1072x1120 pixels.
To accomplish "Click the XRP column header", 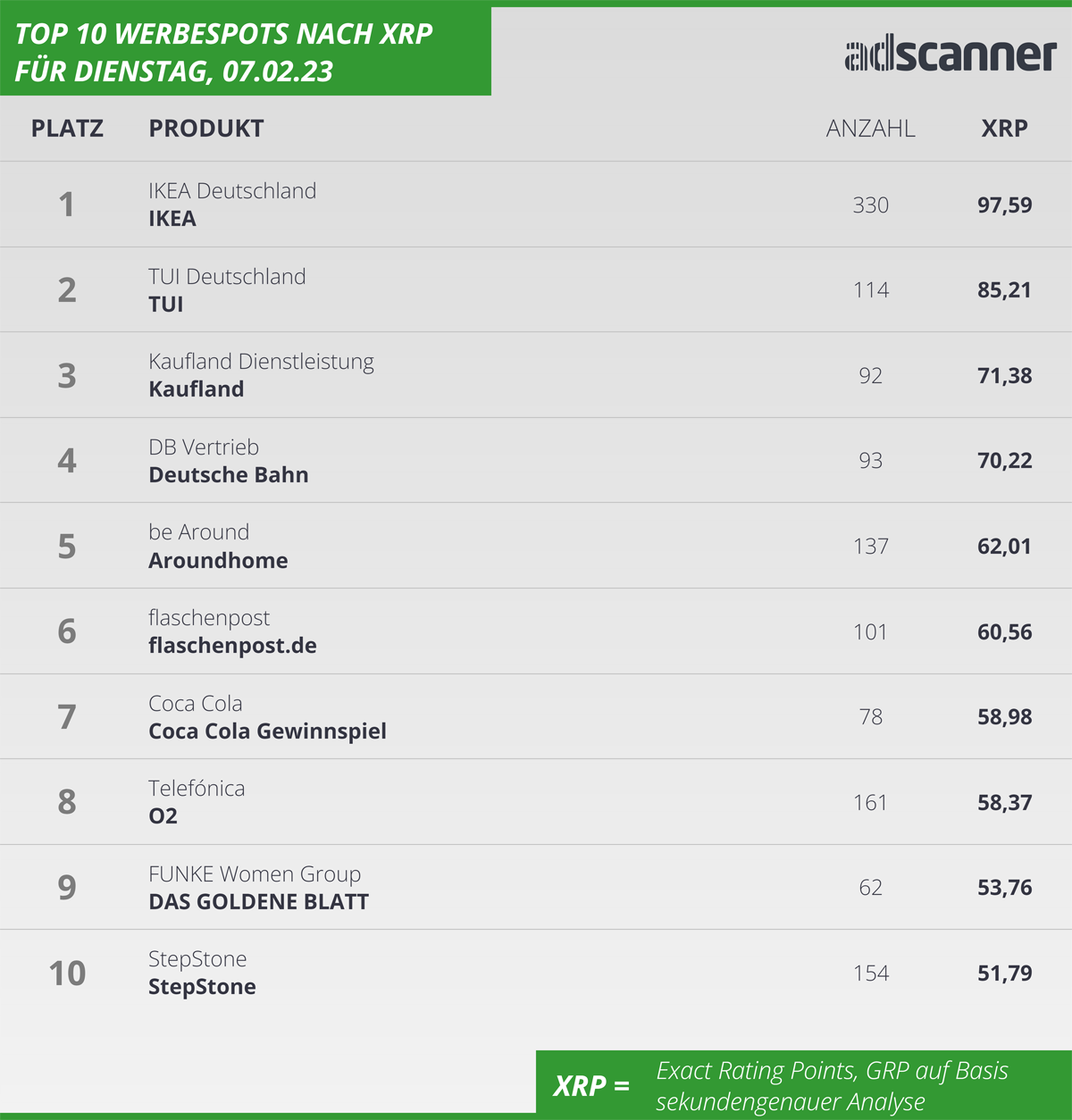I will tap(1005, 129).
